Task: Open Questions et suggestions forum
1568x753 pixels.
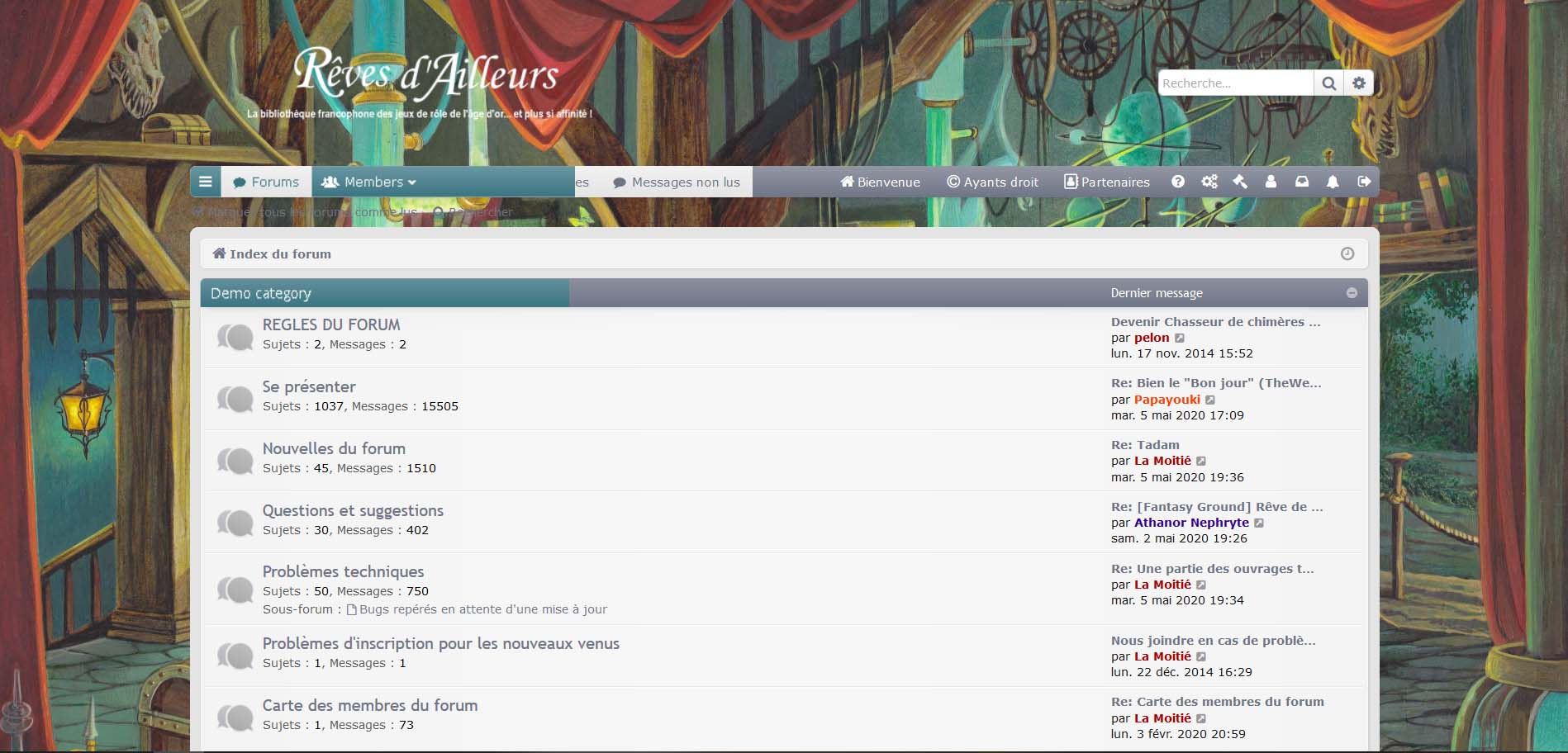Action: 353,510
